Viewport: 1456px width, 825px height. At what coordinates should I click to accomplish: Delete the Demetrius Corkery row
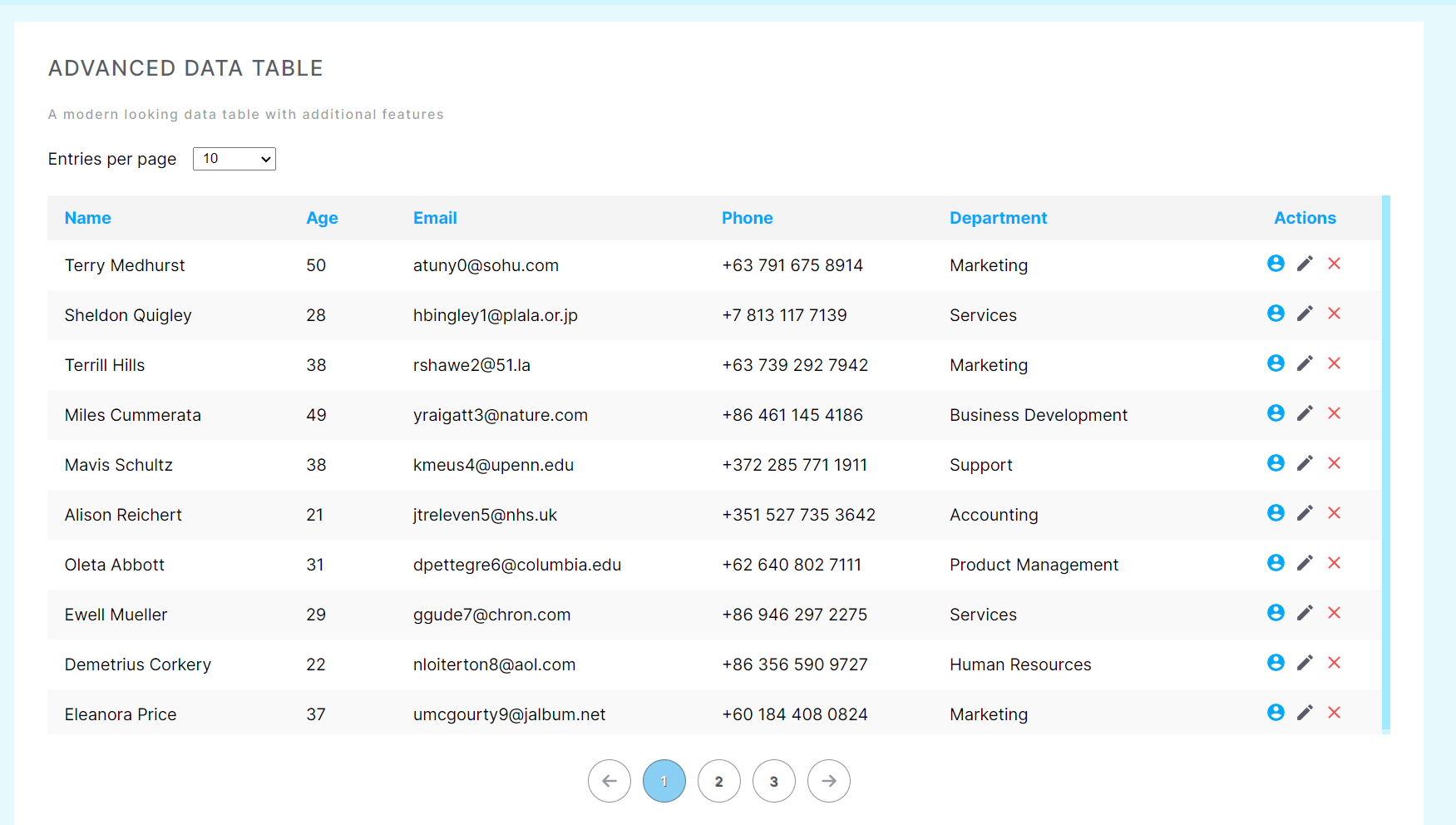pyautogui.click(x=1334, y=663)
